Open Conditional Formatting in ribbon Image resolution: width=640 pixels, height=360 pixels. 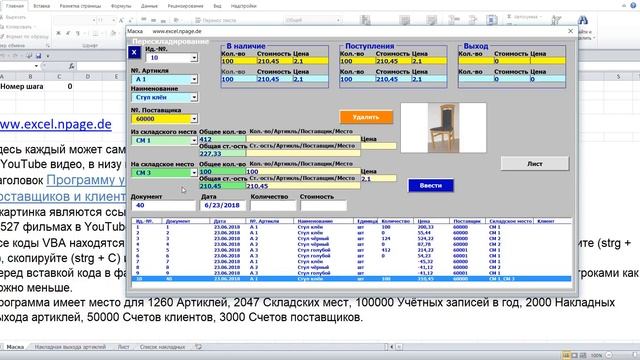[366, 20]
